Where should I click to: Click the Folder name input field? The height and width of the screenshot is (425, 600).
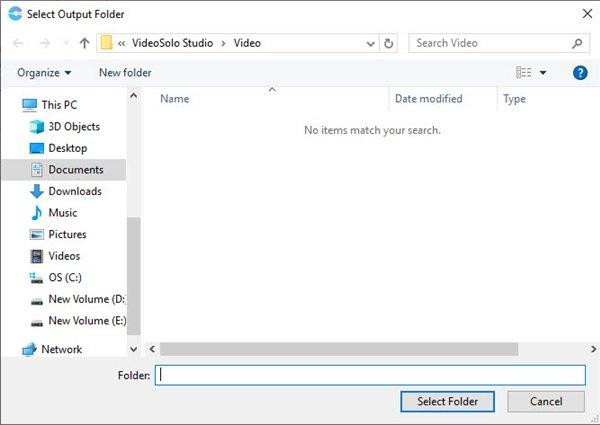pyautogui.click(x=370, y=375)
